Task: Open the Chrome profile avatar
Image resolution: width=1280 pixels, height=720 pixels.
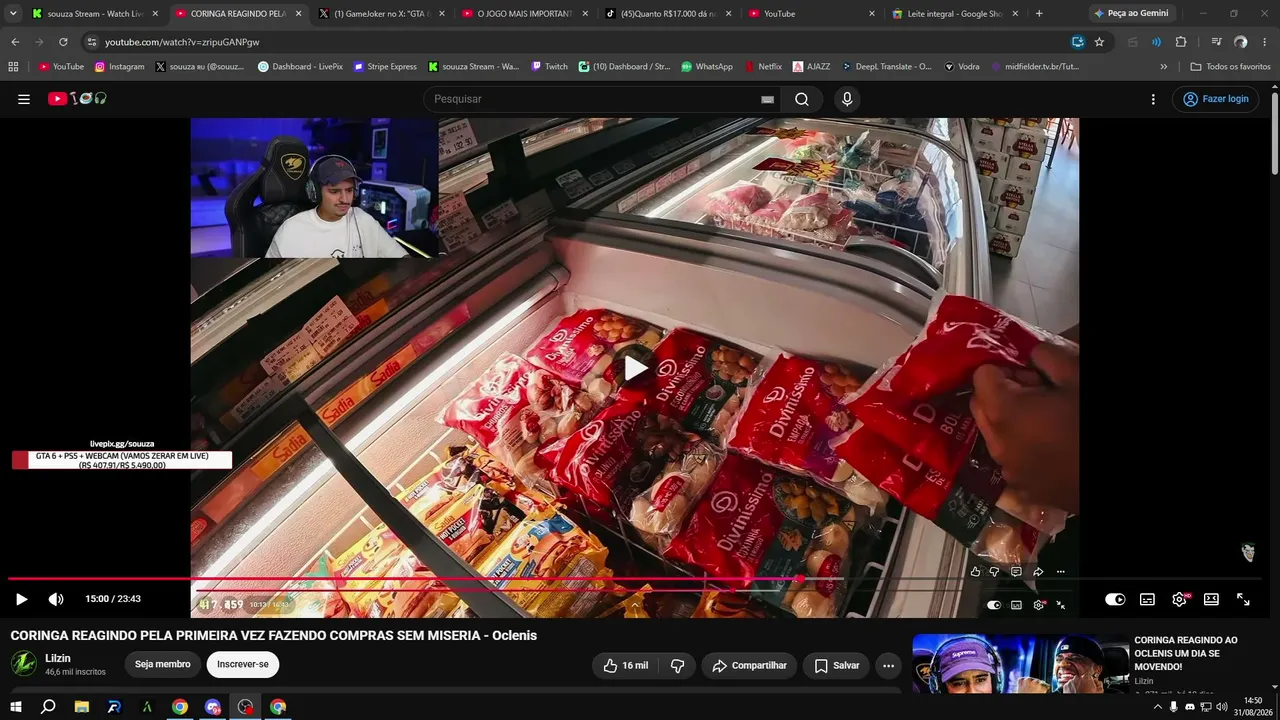Action: coord(1240,42)
